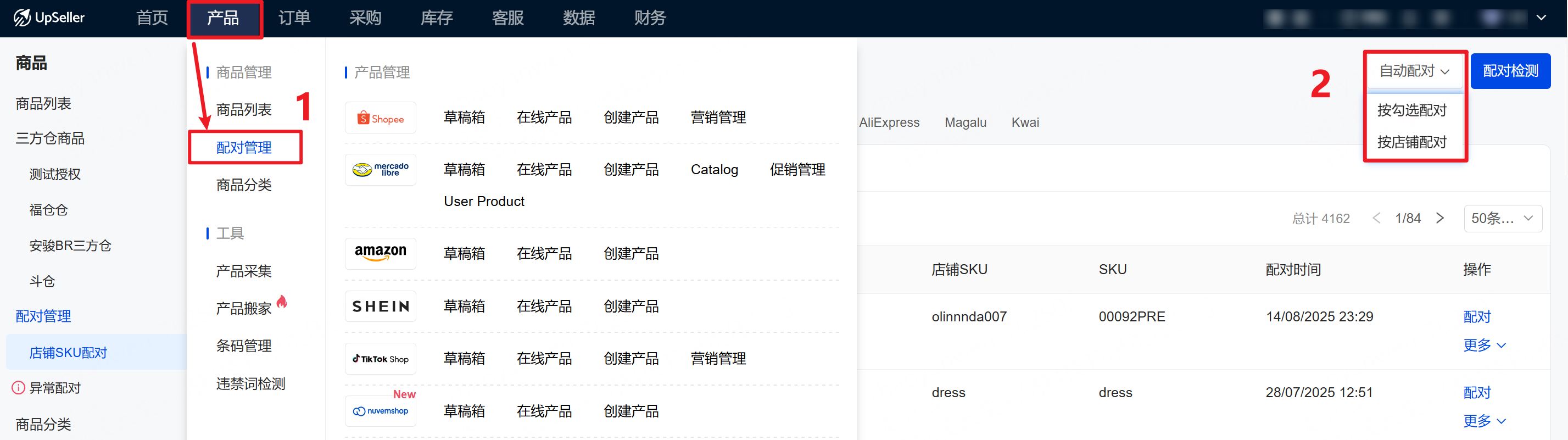Click the 配对检测 button
Image resolution: width=1568 pixels, height=440 pixels.
(1510, 71)
